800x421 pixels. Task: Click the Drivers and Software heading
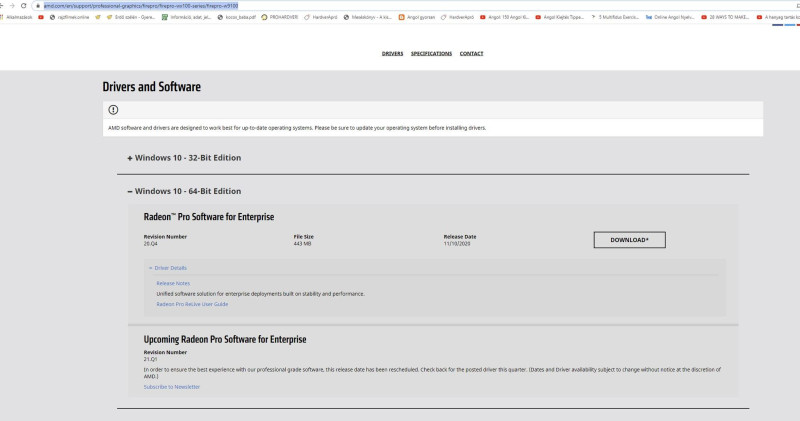152,87
